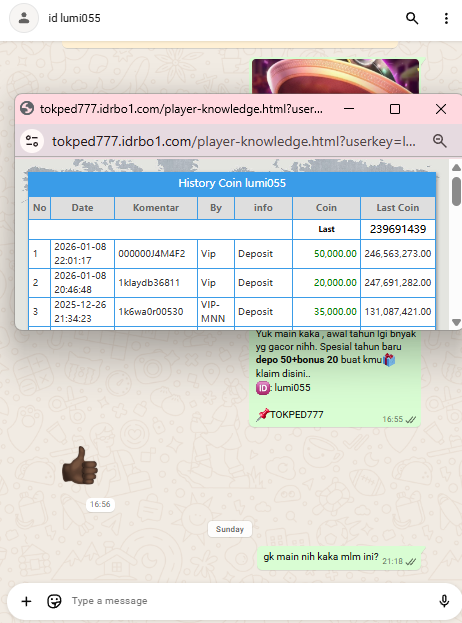Search within the WhatsApp chat
This screenshot has width=462, height=623.
point(412,18)
